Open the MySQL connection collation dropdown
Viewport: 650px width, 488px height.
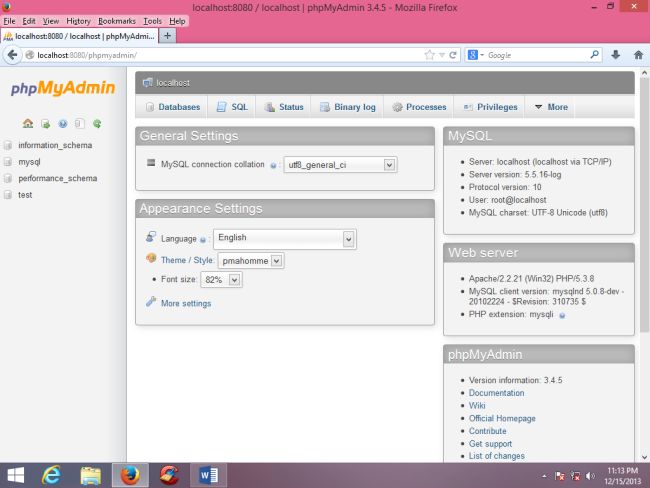click(x=340, y=165)
